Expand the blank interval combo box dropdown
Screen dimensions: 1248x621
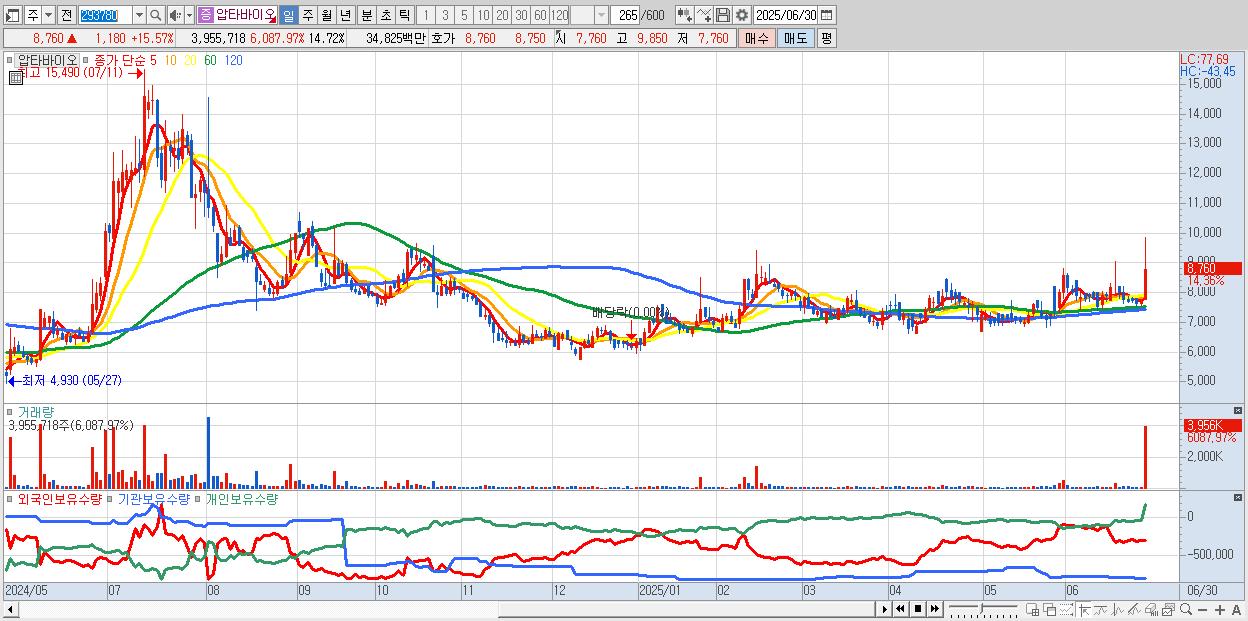tap(601, 15)
